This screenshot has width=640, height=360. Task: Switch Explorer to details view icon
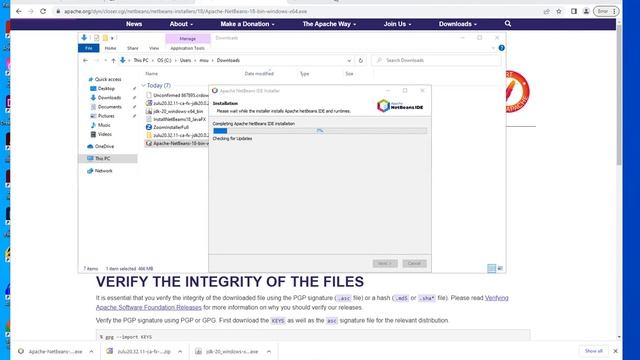pyautogui.click(x=491, y=268)
